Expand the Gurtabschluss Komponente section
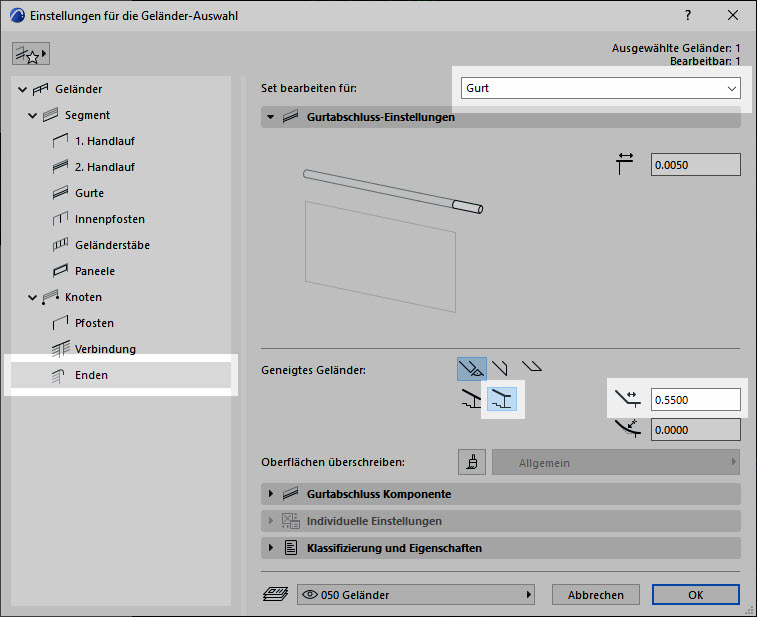 coord(270,494)
